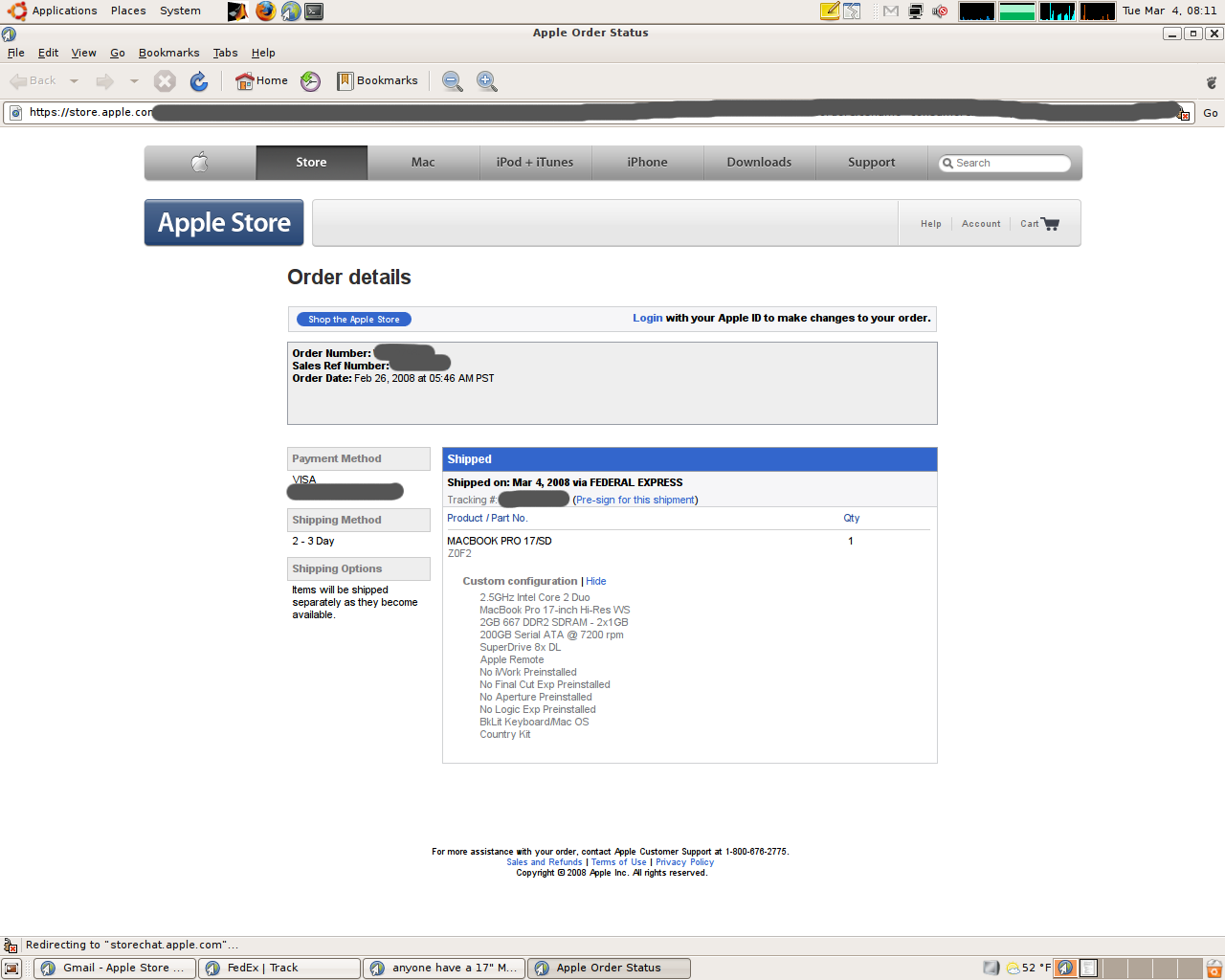Switch to the FedEx | Track taskbar window

pos(279,969)
